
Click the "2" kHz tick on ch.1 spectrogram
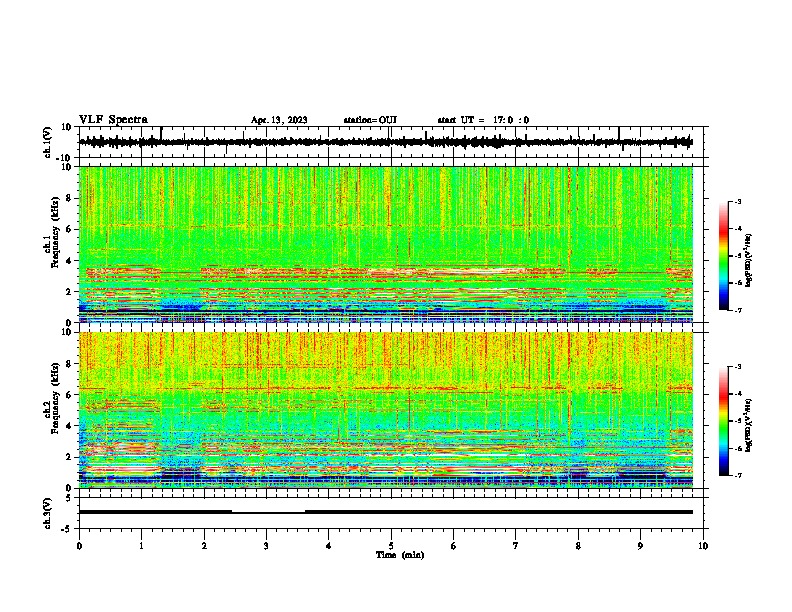pyautogui.click(x=69, y=292)
